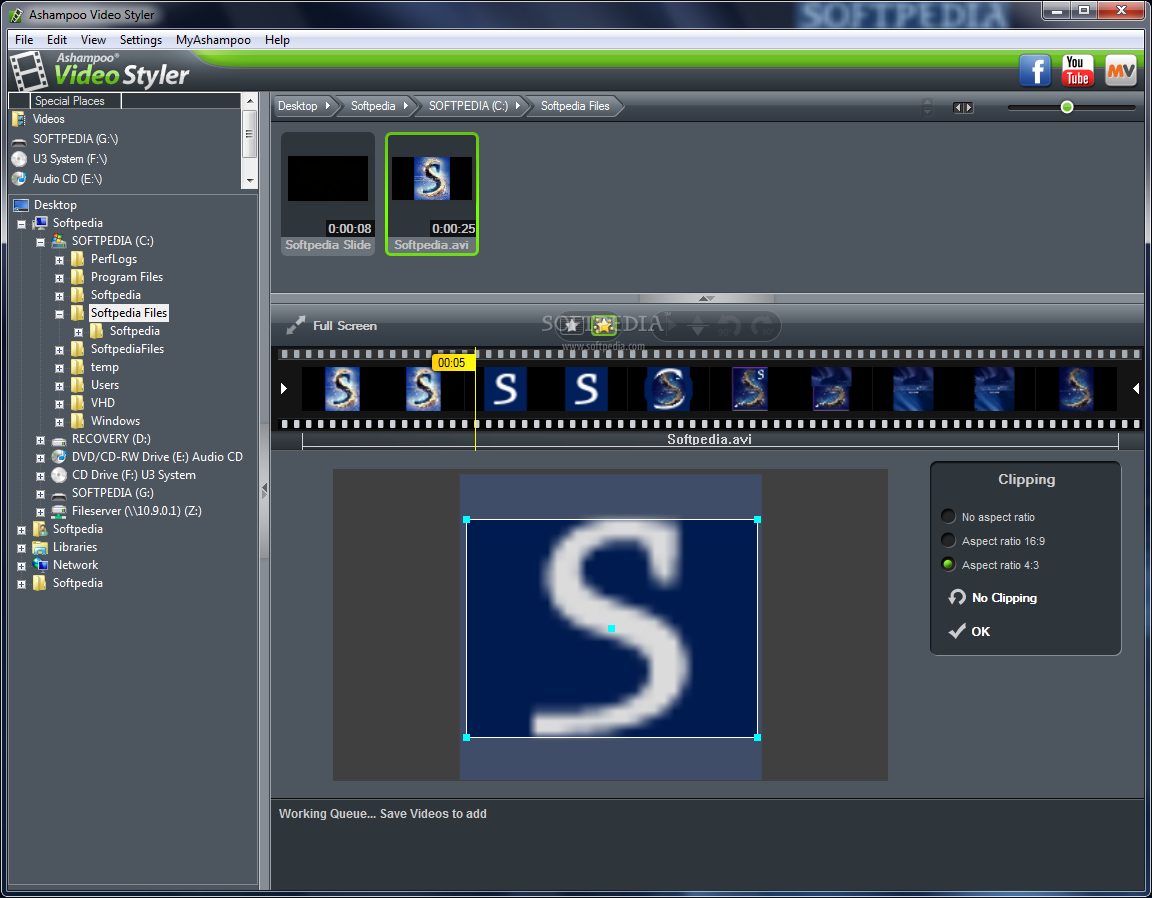Click the Full Screen arrow icon
Viewport: 1152px width, 898px height.
coord(295,325)
